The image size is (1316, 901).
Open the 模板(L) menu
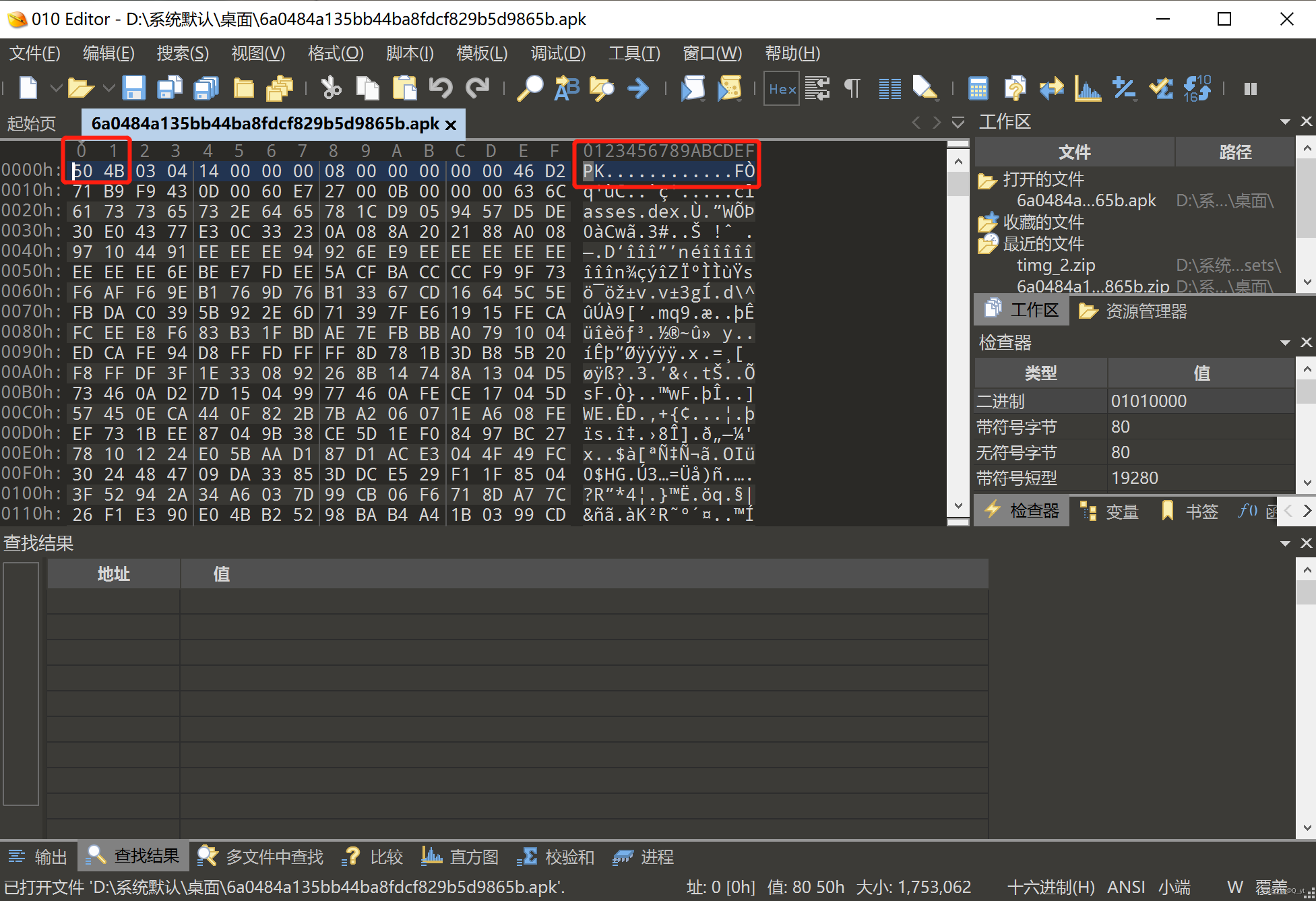click(x=481, y=53)
